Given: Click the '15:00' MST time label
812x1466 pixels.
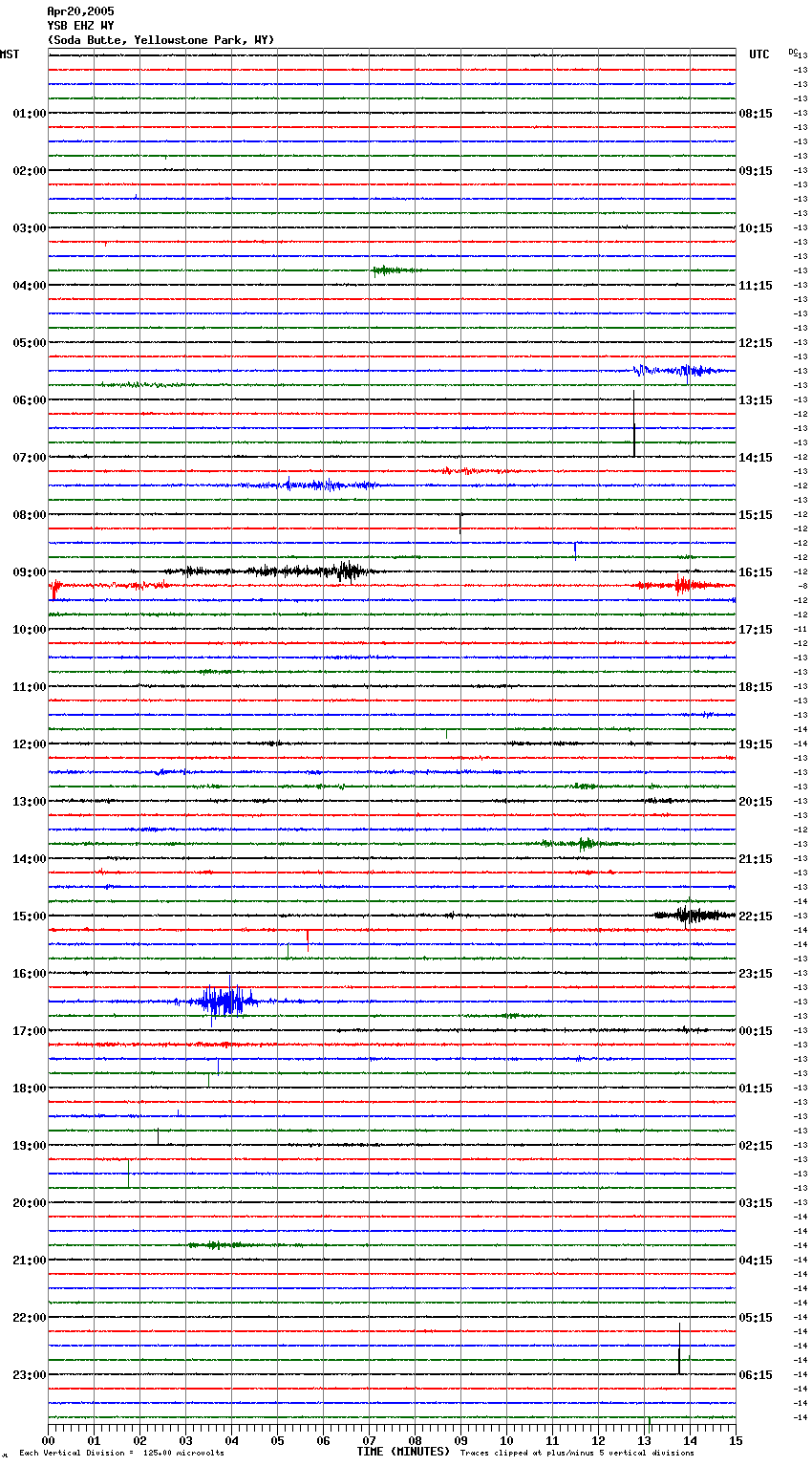Looking at the screenshot, I should 30,916.
